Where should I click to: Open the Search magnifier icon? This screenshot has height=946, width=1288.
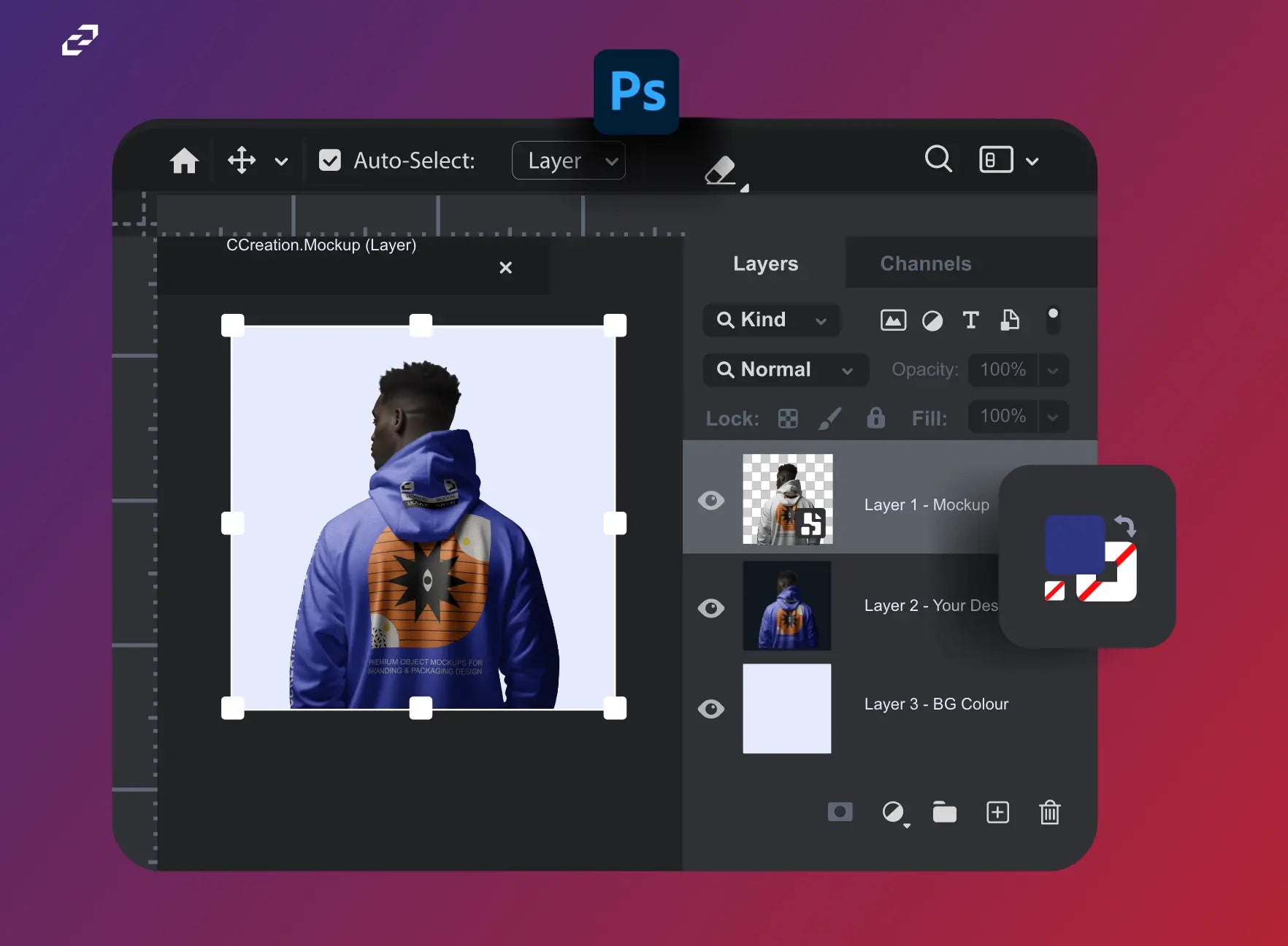(938, 158)
